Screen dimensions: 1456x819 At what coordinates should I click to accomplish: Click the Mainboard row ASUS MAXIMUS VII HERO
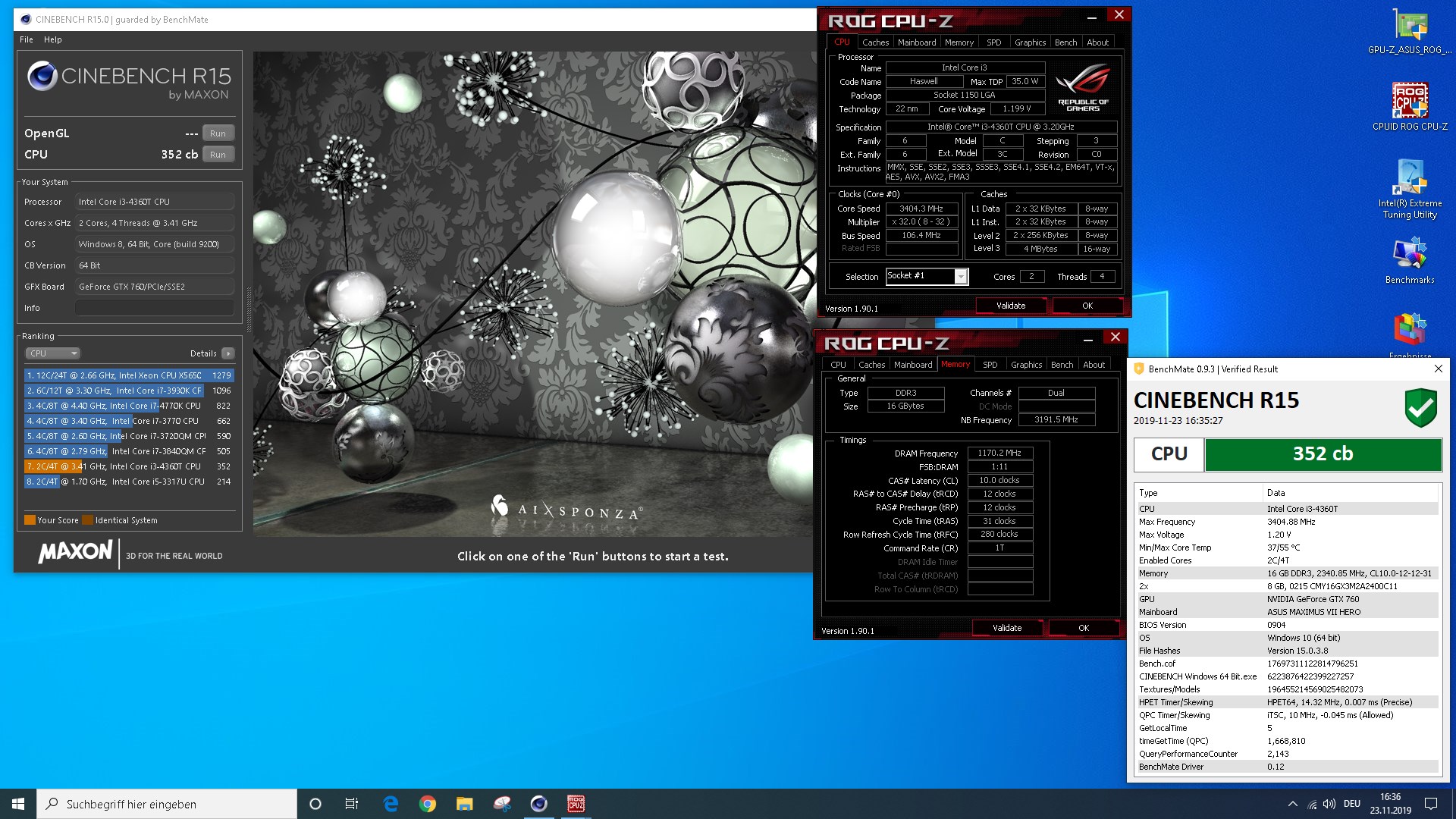click(x=1287, y=612)
